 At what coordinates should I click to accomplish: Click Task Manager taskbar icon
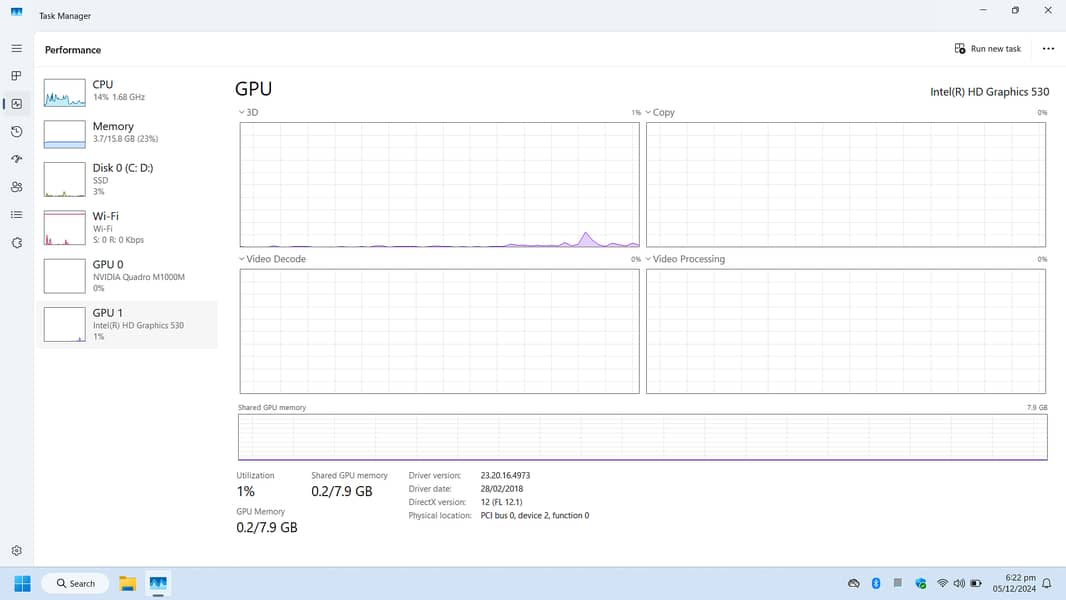[x=158, y=584]
